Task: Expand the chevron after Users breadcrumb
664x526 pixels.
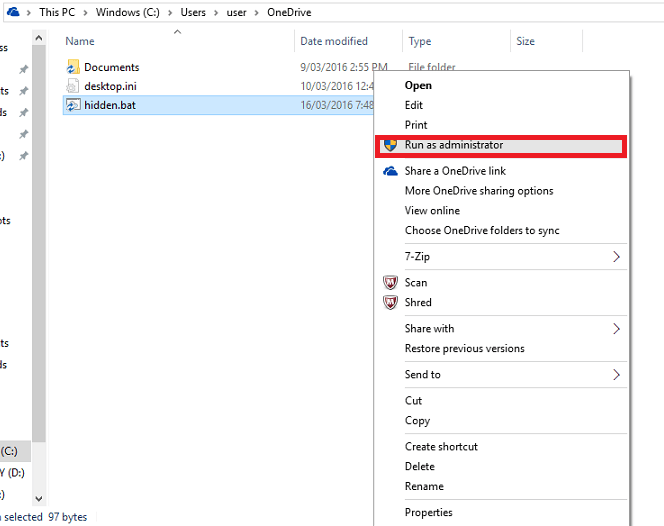Action: click(216, 13)
